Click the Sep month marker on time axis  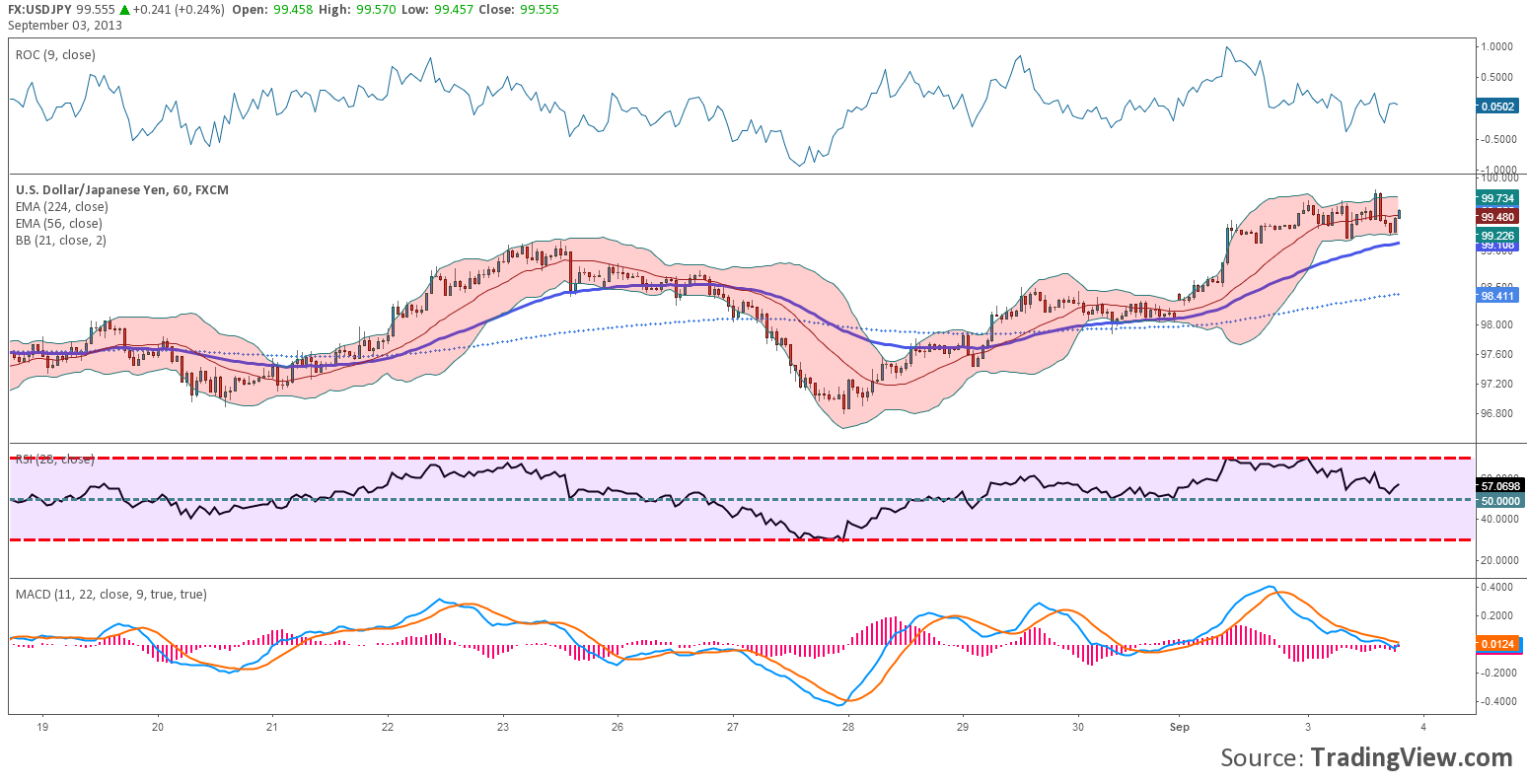pyautogui.click(x=1180, y=727)
